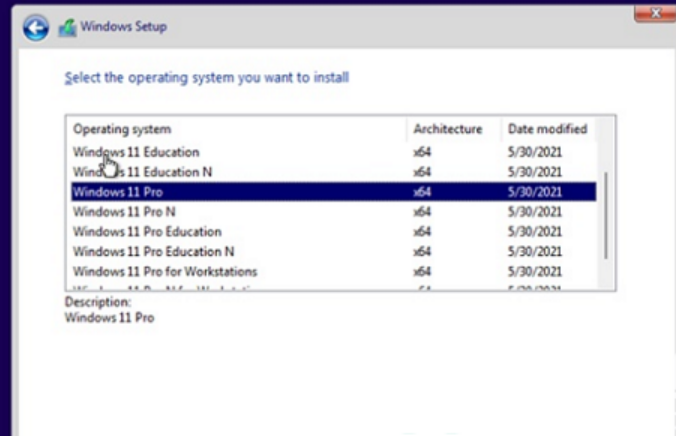Select Windows 11 Pro Education

pyautogui.click(x=147, y=232)
